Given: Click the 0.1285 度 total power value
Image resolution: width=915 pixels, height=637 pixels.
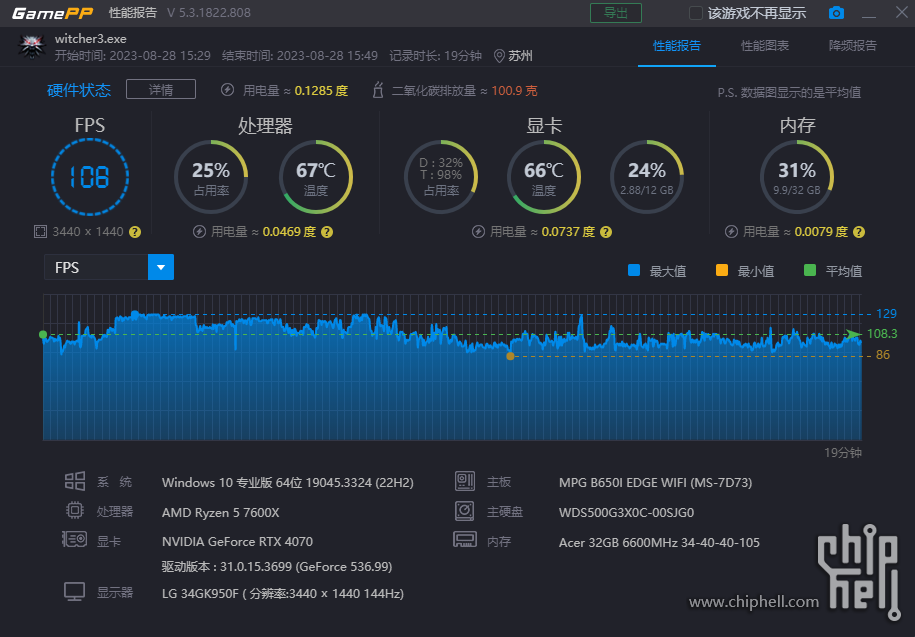Looking at the screenshot, I should 322,90.
